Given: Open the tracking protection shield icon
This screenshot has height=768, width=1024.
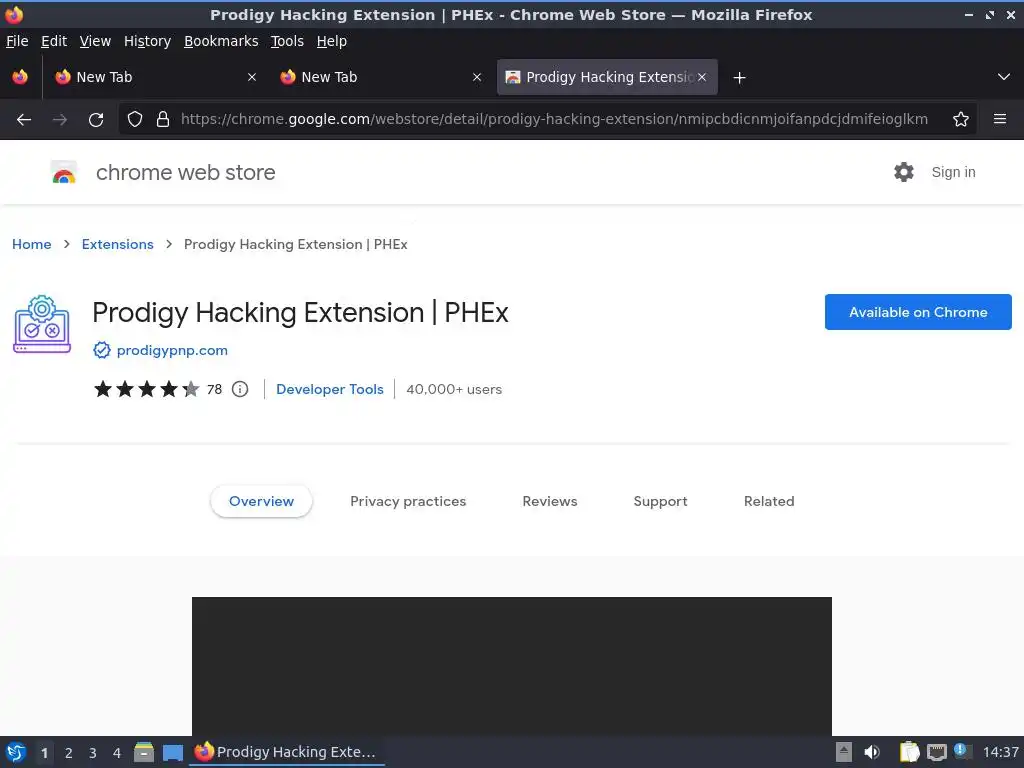Looking at the screenshot, I should (x=135, y=119).
